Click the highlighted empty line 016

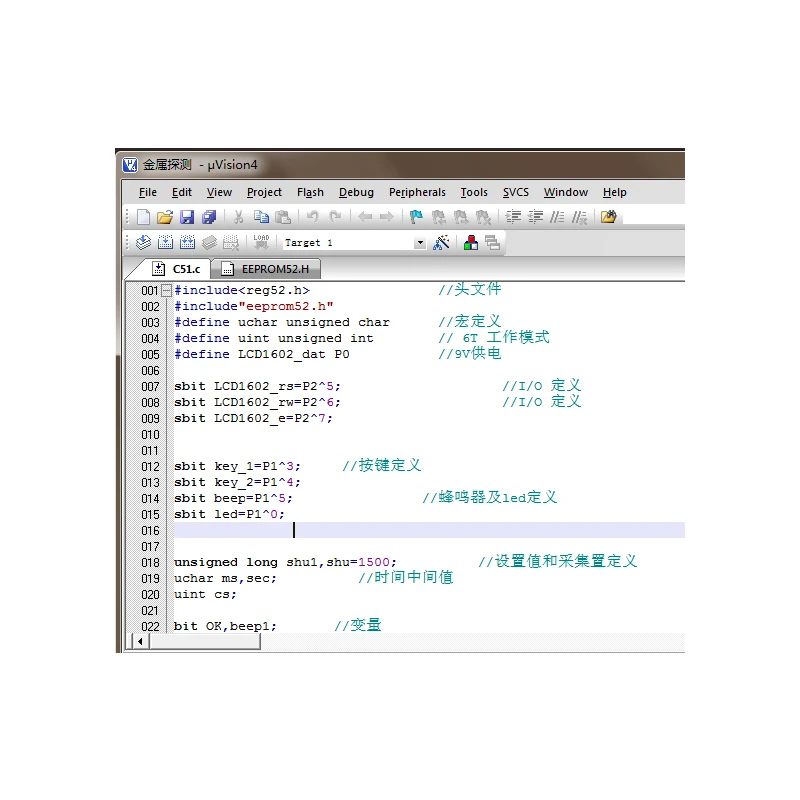coord(429,530)
